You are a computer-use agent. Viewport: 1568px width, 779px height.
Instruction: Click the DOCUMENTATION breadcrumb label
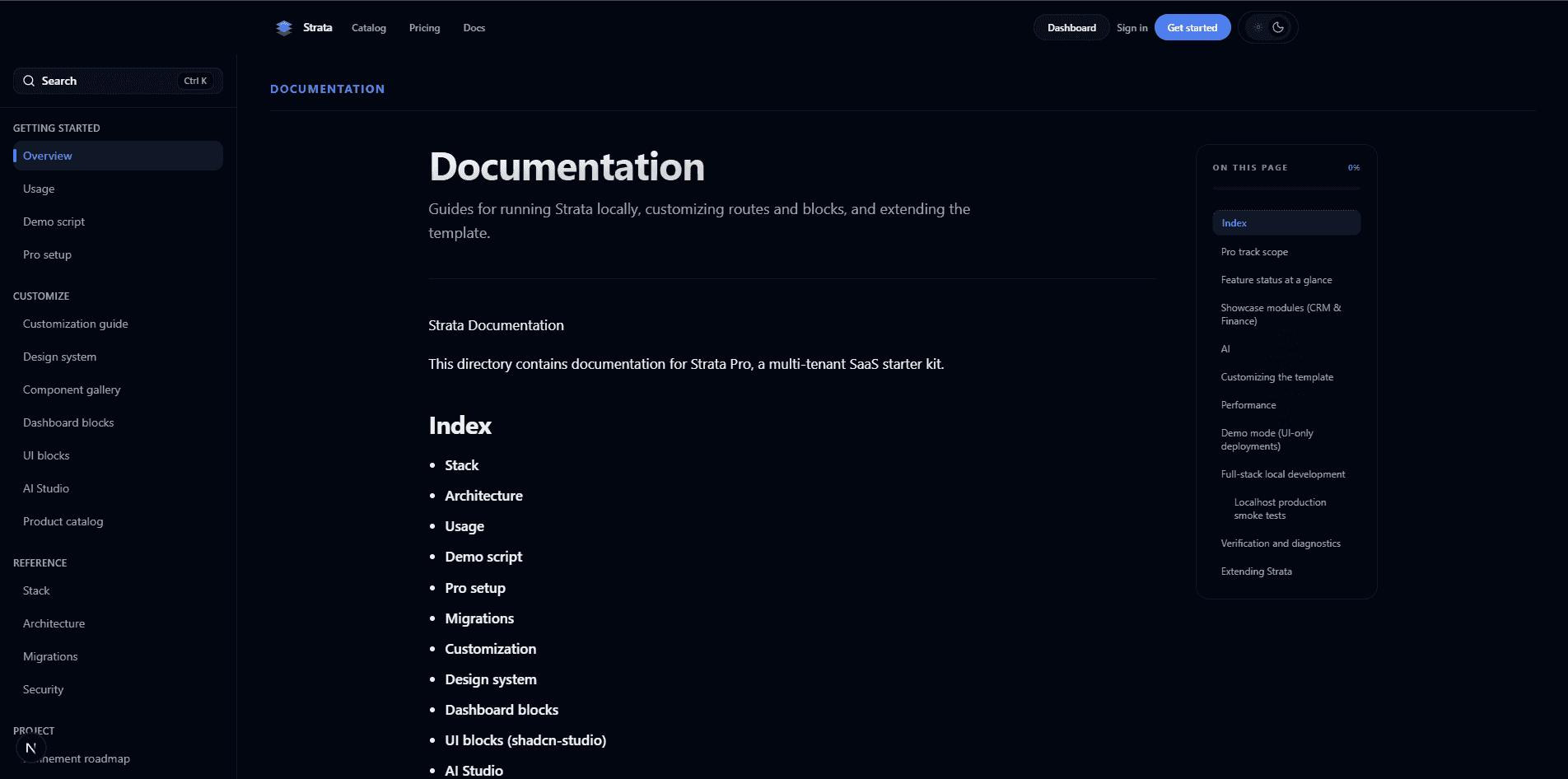(328, 89)
